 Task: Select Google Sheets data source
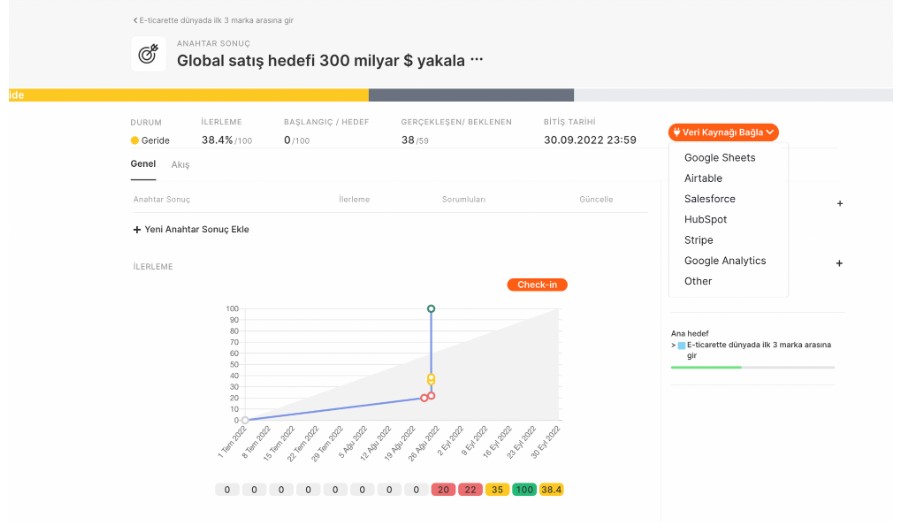(x=719, y=158)
